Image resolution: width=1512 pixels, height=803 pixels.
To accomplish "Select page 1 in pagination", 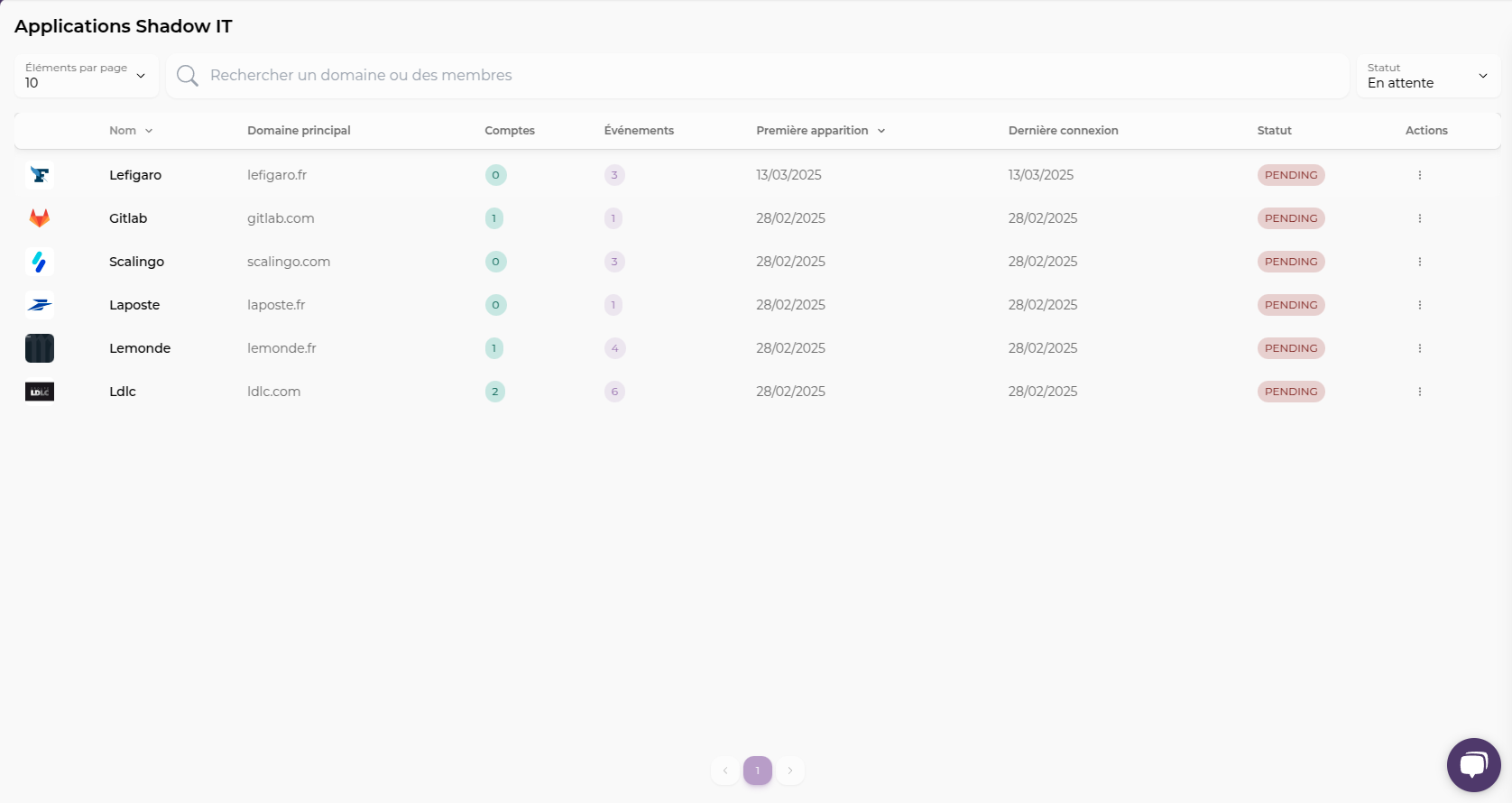I will tap(758, 771).
